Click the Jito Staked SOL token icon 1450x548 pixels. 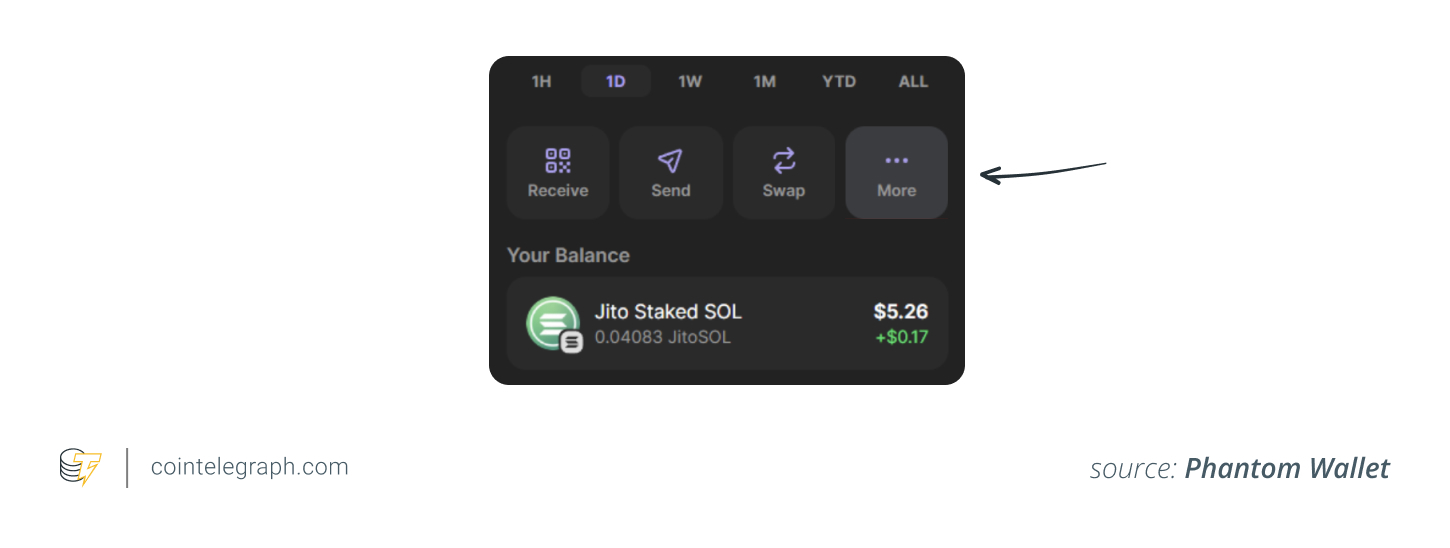pyautogui.click(x=551, y=322)
